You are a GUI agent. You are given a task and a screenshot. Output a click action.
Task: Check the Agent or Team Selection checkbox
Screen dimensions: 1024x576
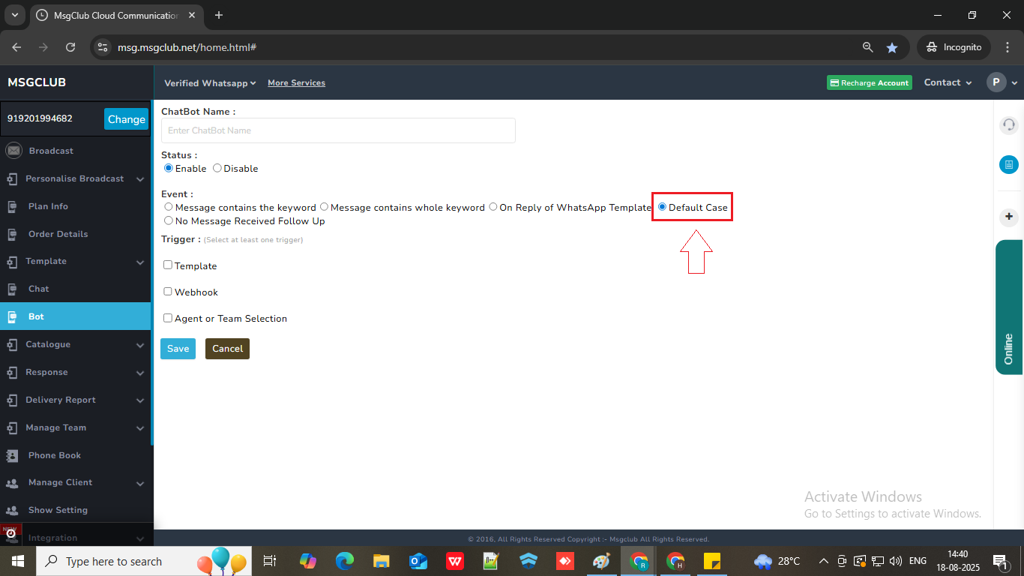(168, 318)
